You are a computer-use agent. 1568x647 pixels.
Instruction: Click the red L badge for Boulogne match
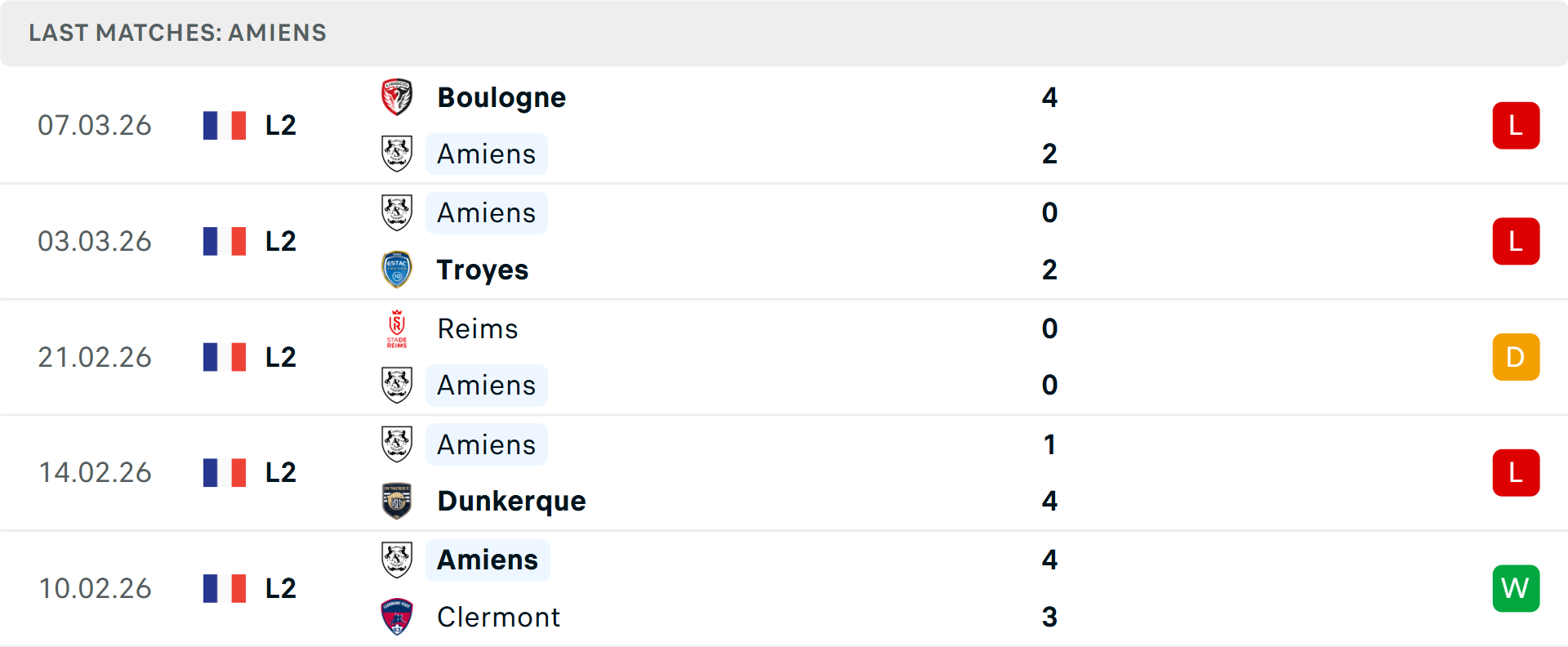1516,126
